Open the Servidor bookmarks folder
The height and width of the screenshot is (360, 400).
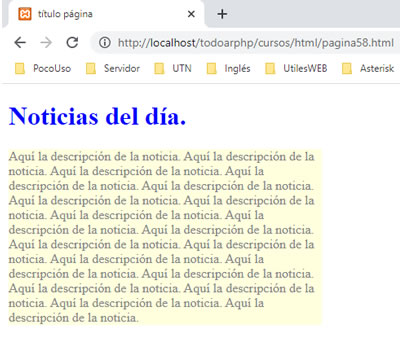pyautogui.click(x=113, y=68)
